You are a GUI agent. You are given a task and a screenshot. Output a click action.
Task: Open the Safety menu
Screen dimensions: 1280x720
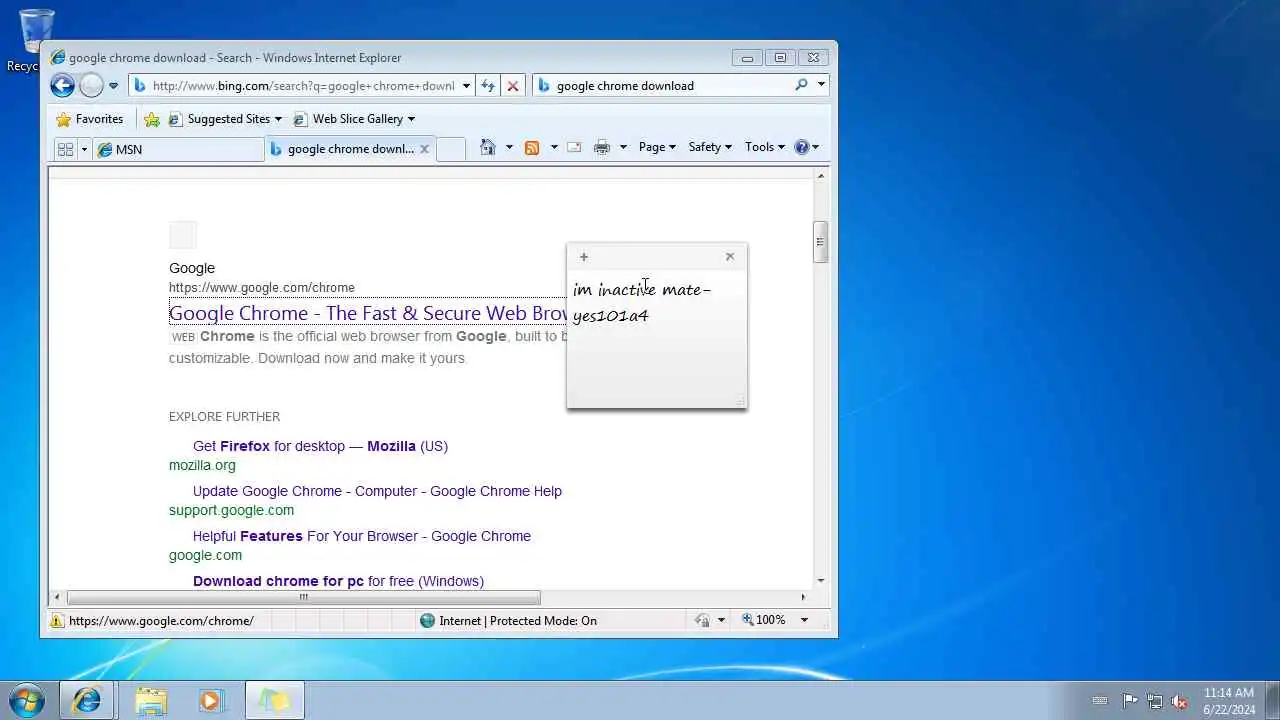coord(710,147)
